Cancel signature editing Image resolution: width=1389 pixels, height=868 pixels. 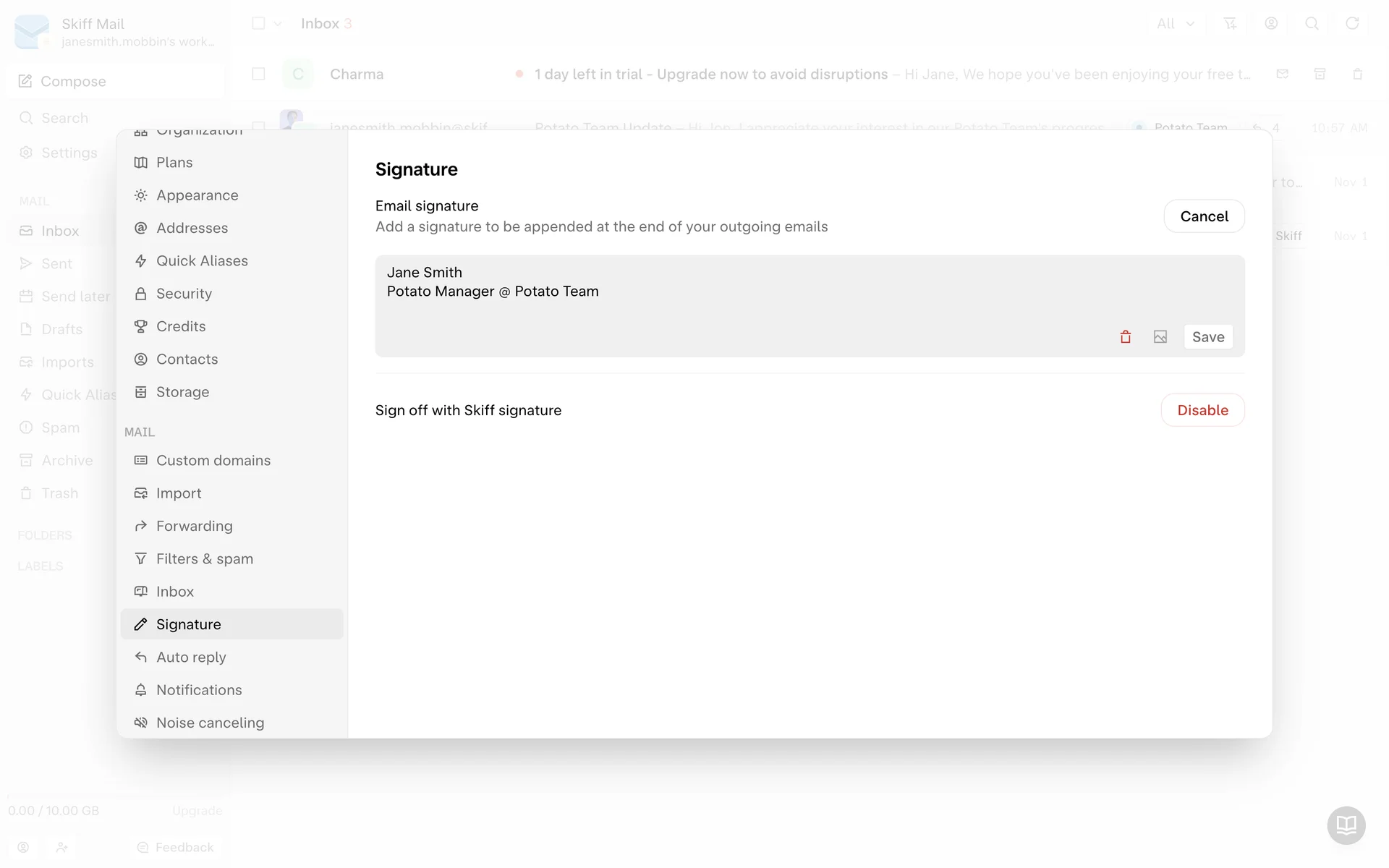pos(1204,216)
